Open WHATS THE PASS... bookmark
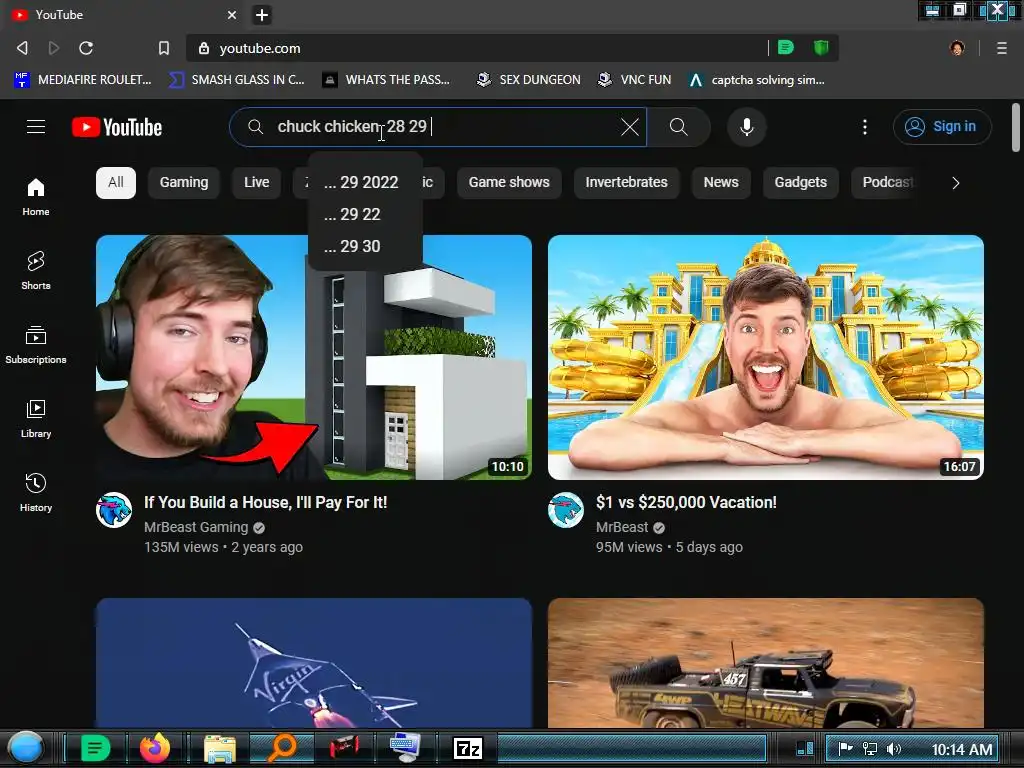1024x768 pixels. click(x=386, y=80)
